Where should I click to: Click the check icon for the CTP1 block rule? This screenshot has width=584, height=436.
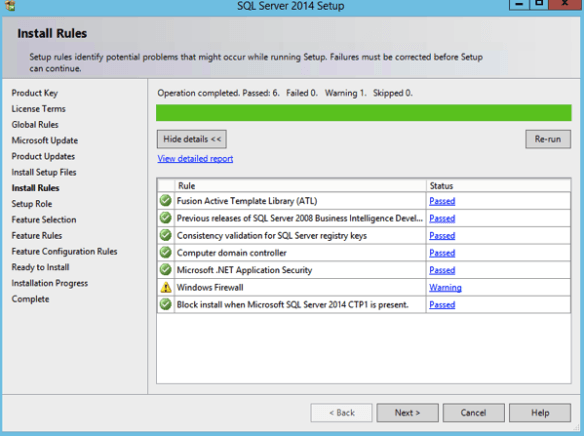[x=165, y=304]
